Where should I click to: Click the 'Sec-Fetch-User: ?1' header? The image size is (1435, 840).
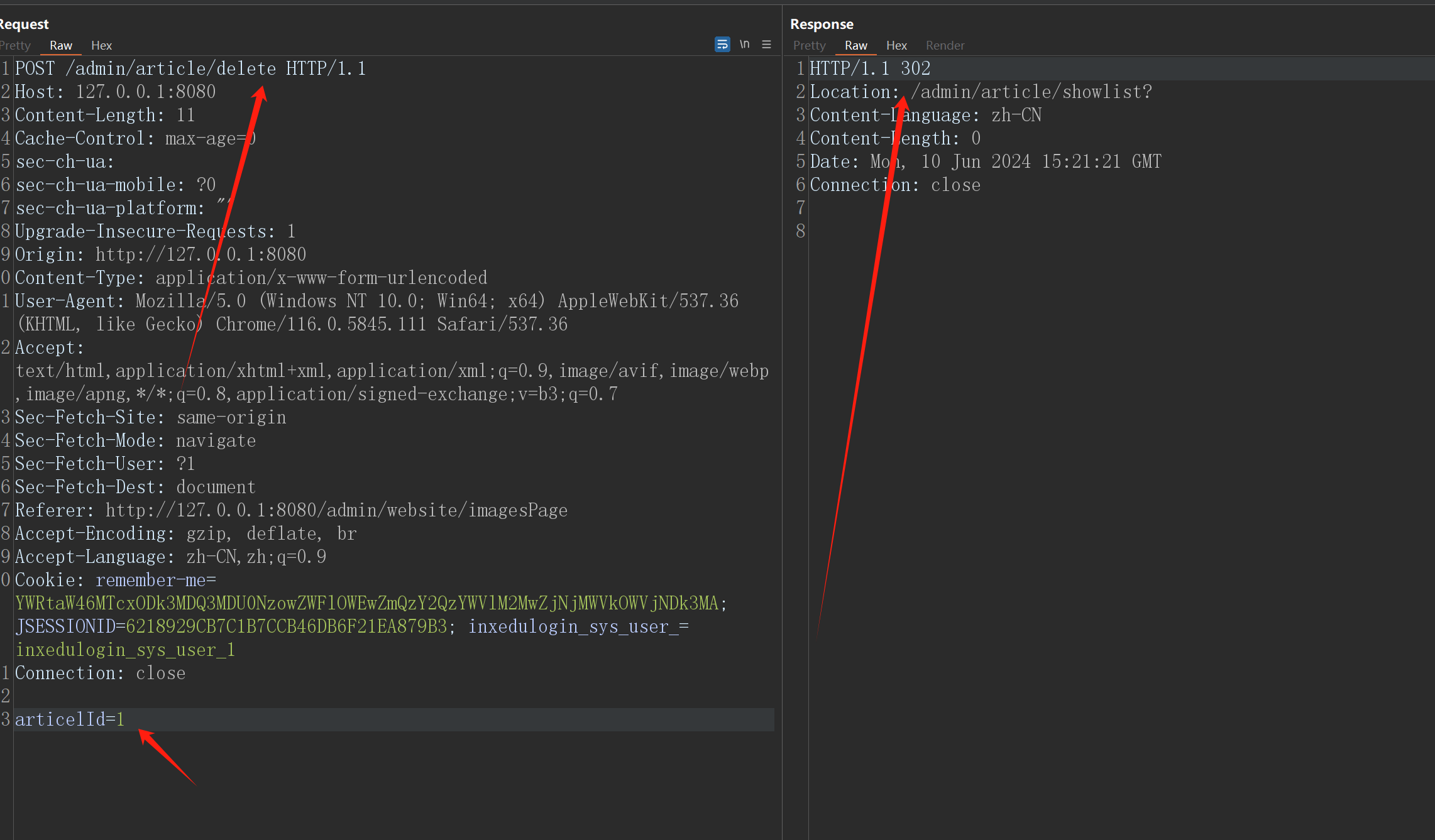tap(105, 464)
